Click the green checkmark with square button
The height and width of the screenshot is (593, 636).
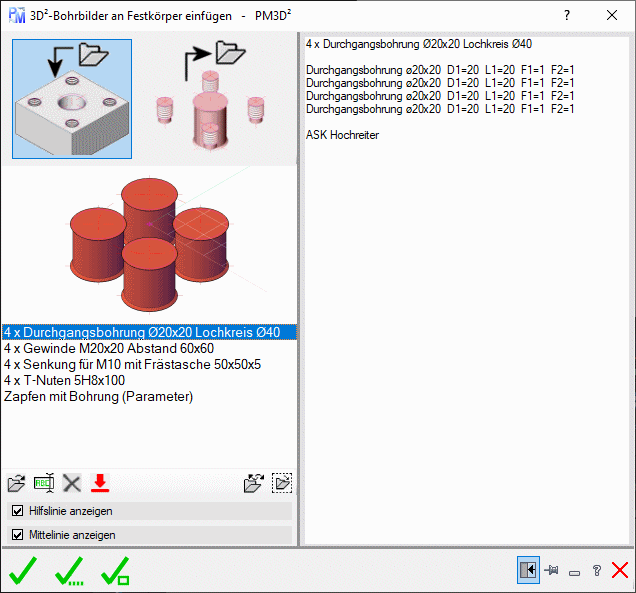115,572
